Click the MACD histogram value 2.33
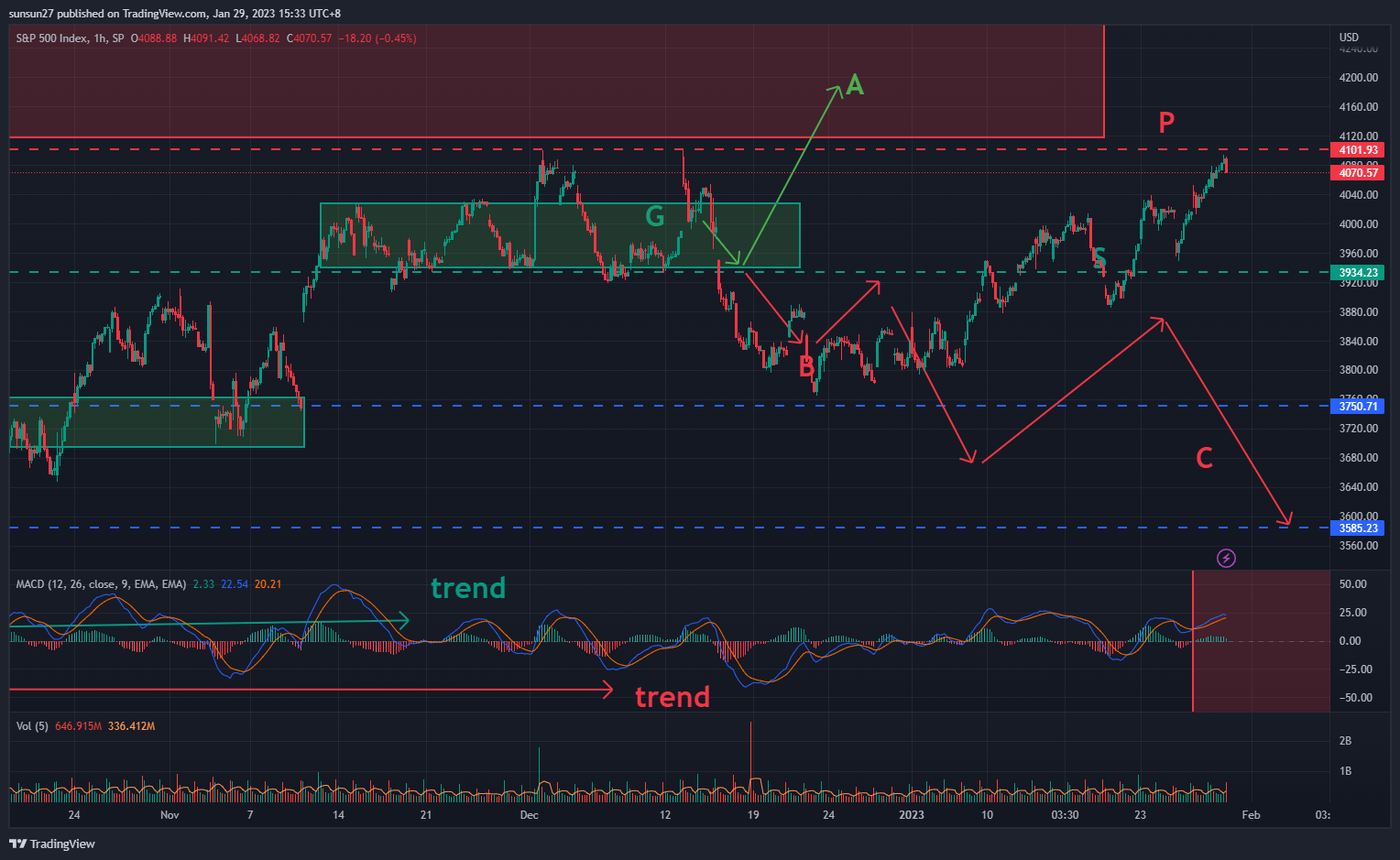 (203, 583)
